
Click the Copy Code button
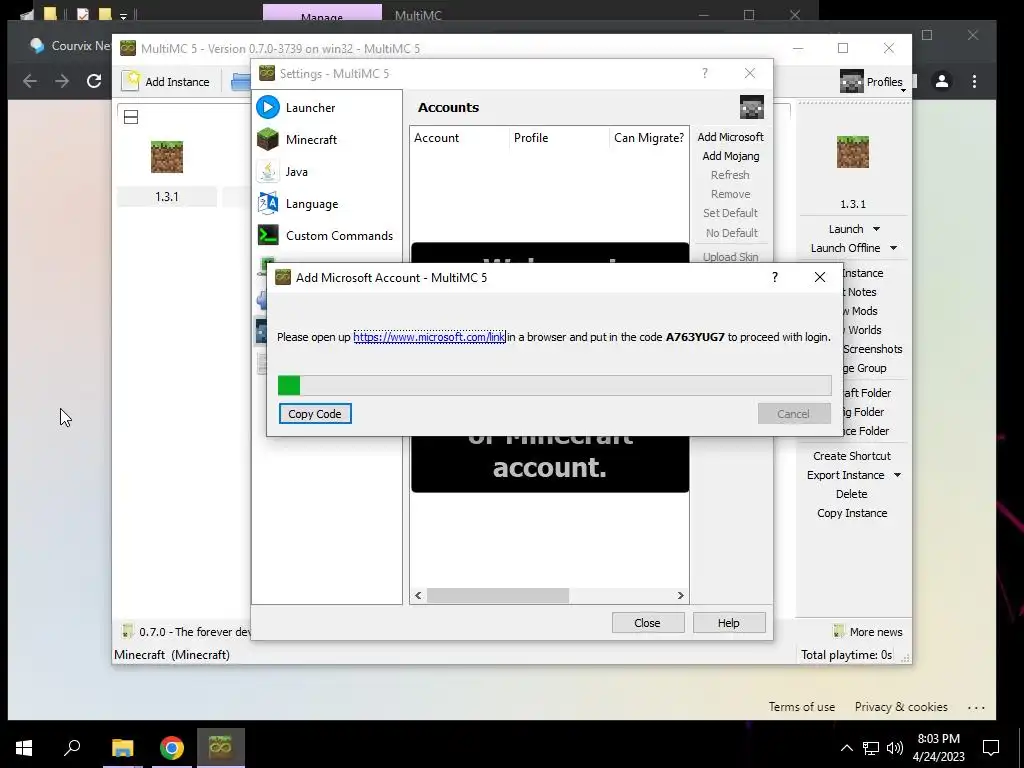[315, 414]
